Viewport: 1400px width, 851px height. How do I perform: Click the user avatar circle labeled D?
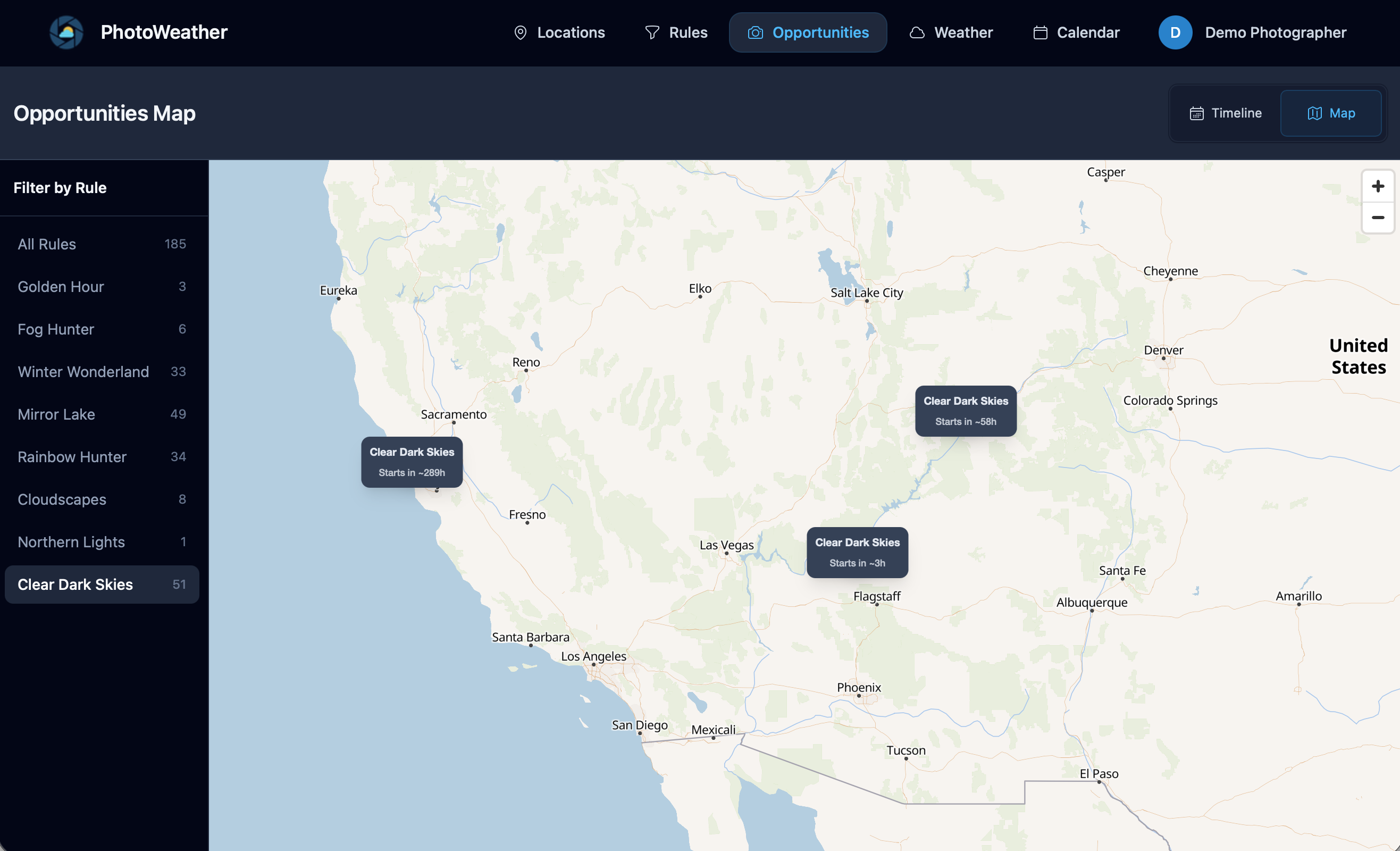1175,32
